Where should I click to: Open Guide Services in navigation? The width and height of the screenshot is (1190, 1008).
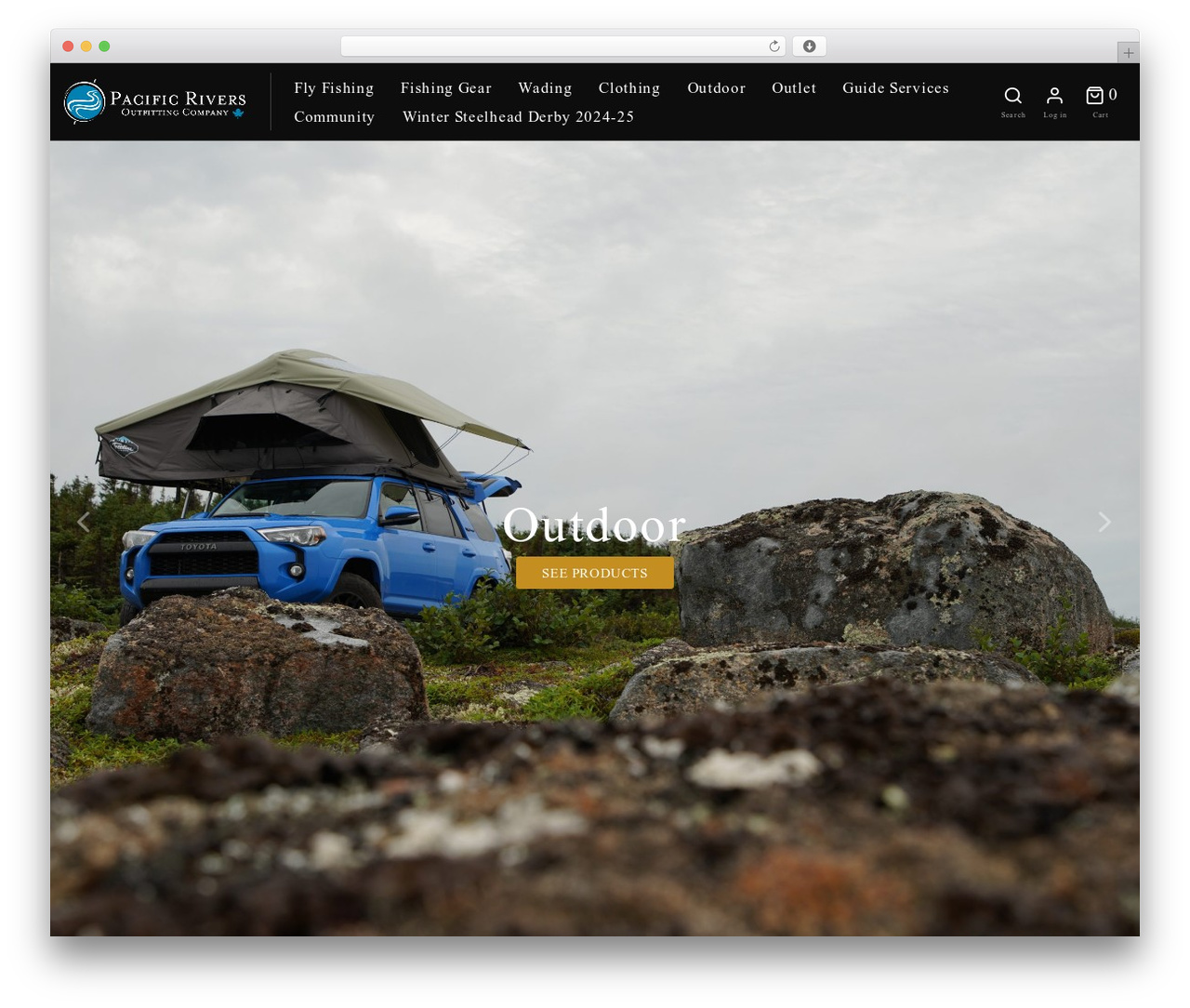click(x=895, y=88)
